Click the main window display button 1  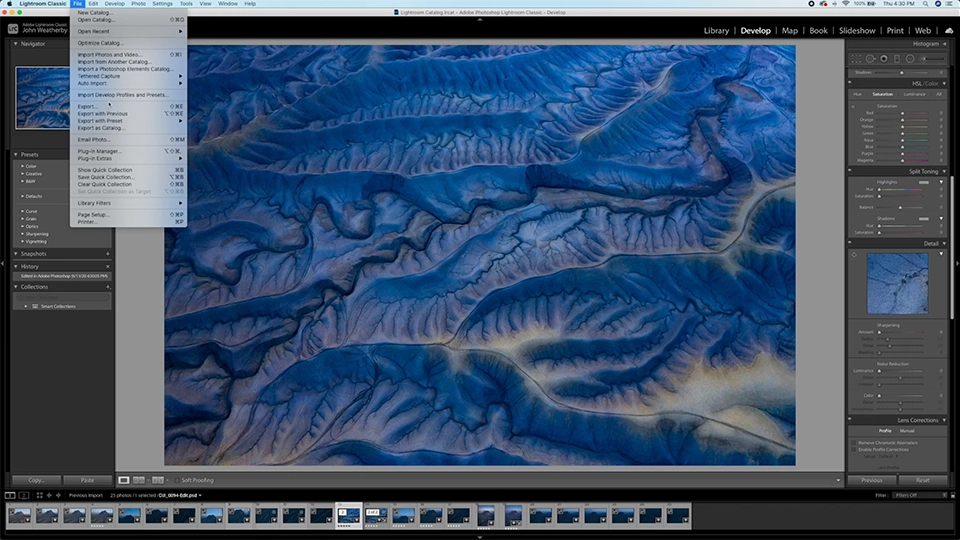(10, 495)
